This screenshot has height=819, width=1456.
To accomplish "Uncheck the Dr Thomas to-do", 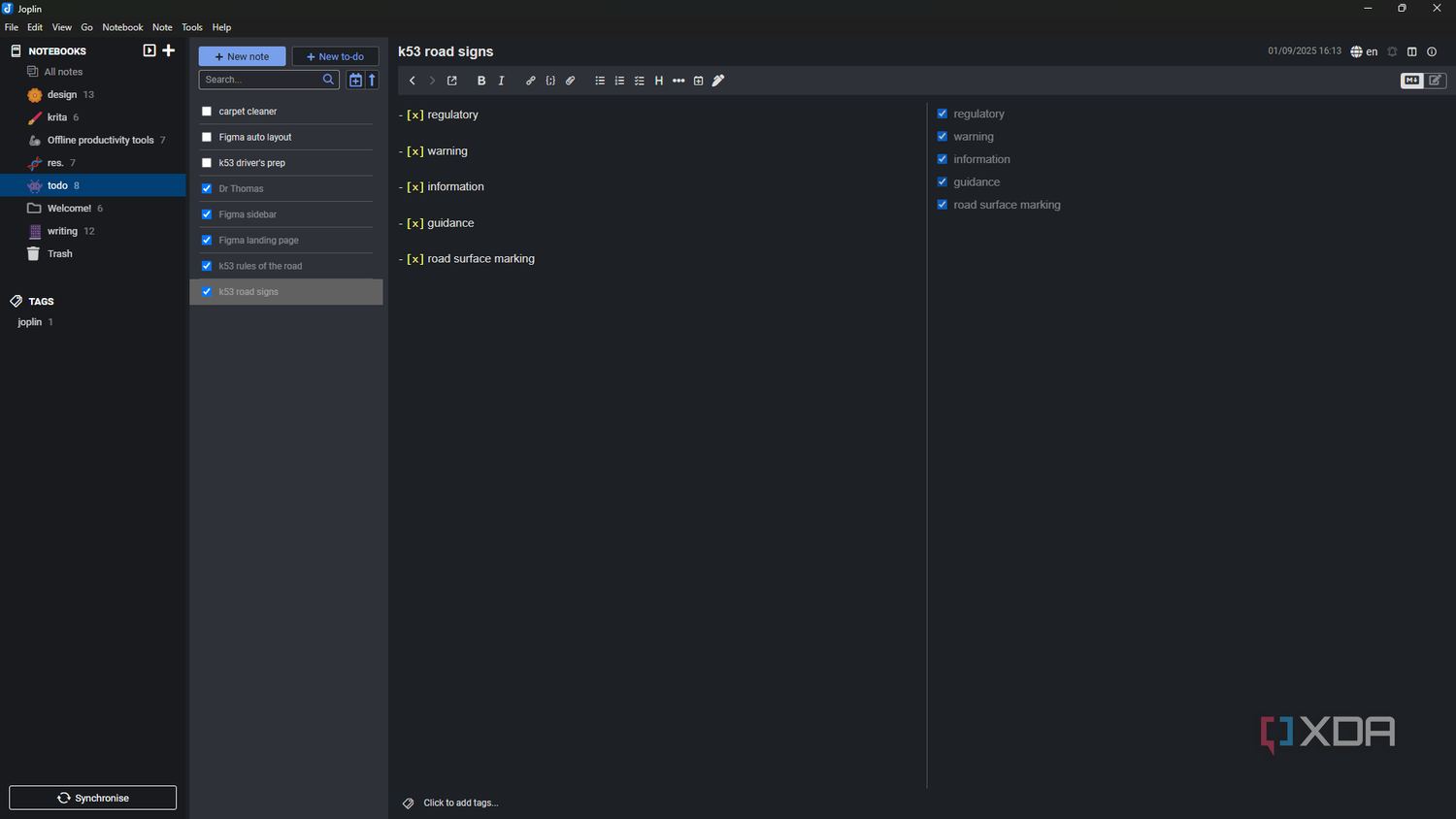I will point(207,188).
